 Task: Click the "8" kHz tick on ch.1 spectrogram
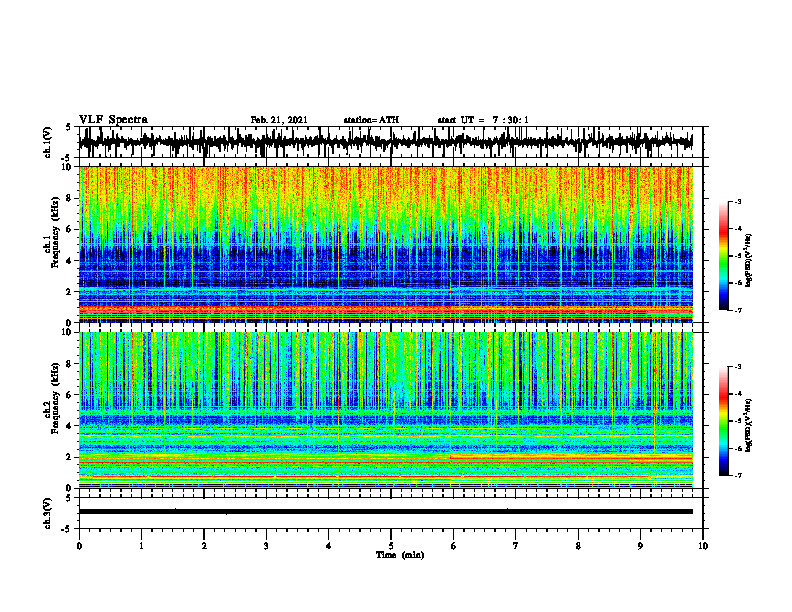tap(71, 198)
